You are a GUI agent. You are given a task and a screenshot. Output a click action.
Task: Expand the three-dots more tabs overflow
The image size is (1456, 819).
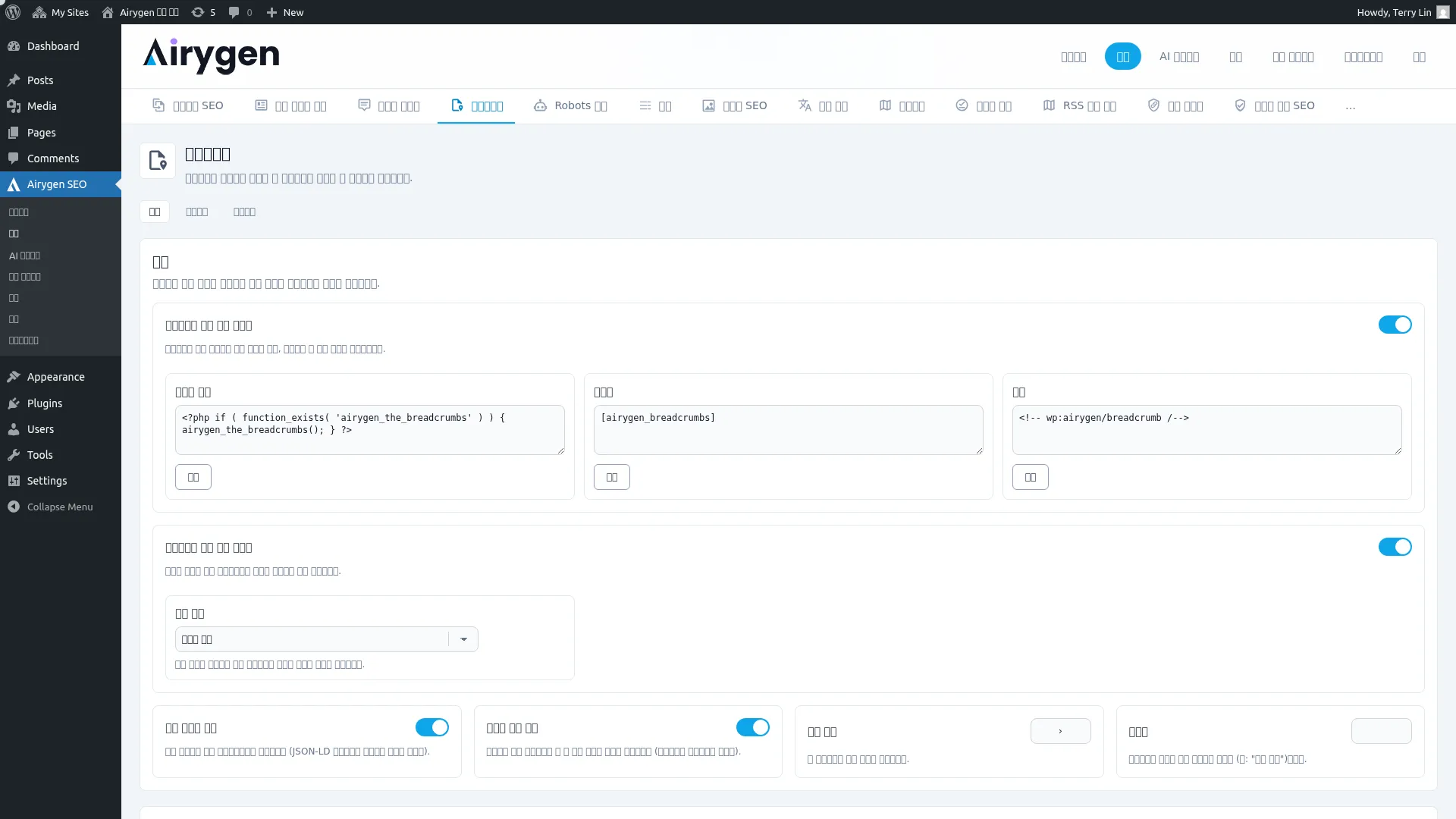coord(1350,106)
